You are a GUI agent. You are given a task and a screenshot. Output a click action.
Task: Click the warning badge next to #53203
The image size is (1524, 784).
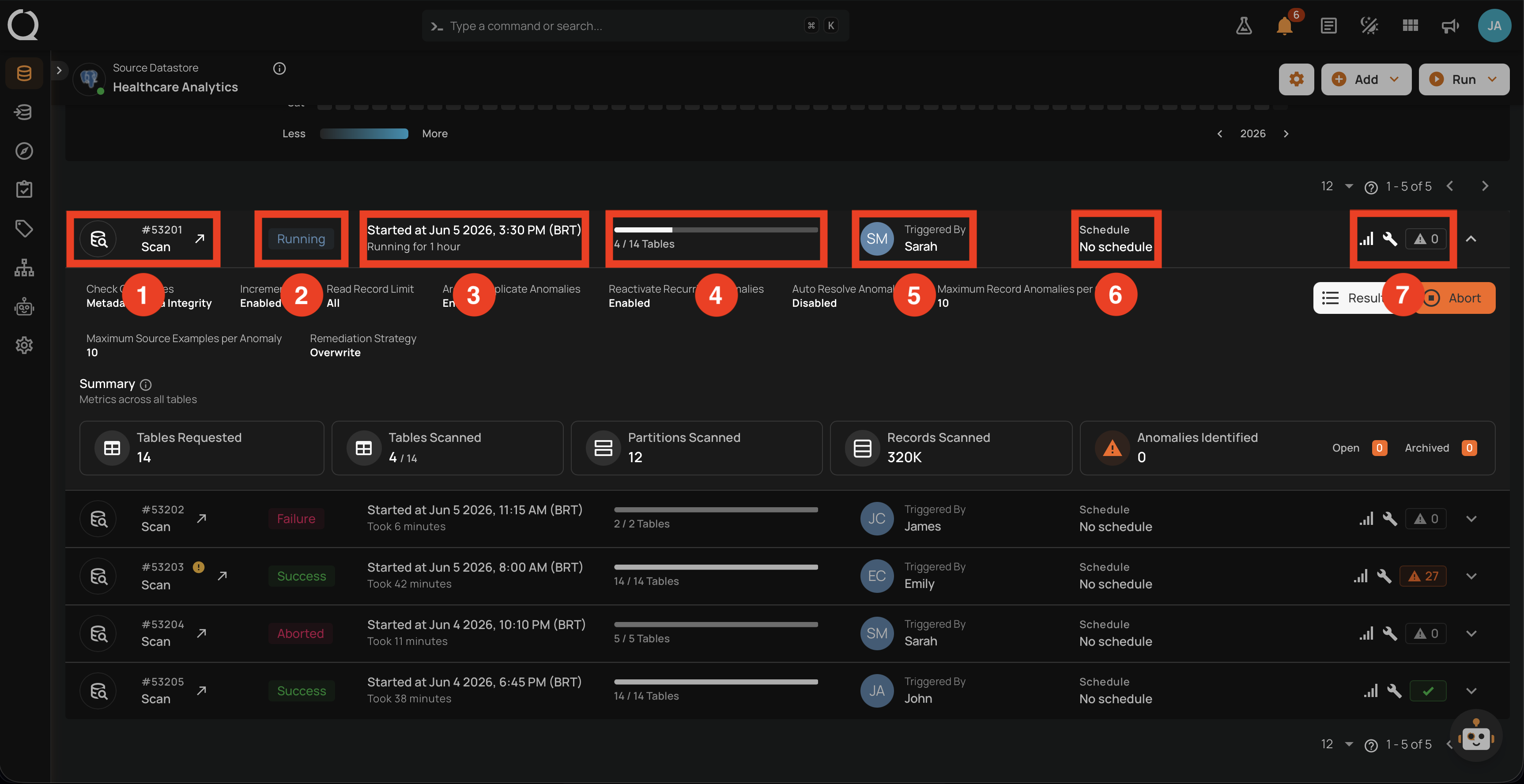tap(199, 567)
